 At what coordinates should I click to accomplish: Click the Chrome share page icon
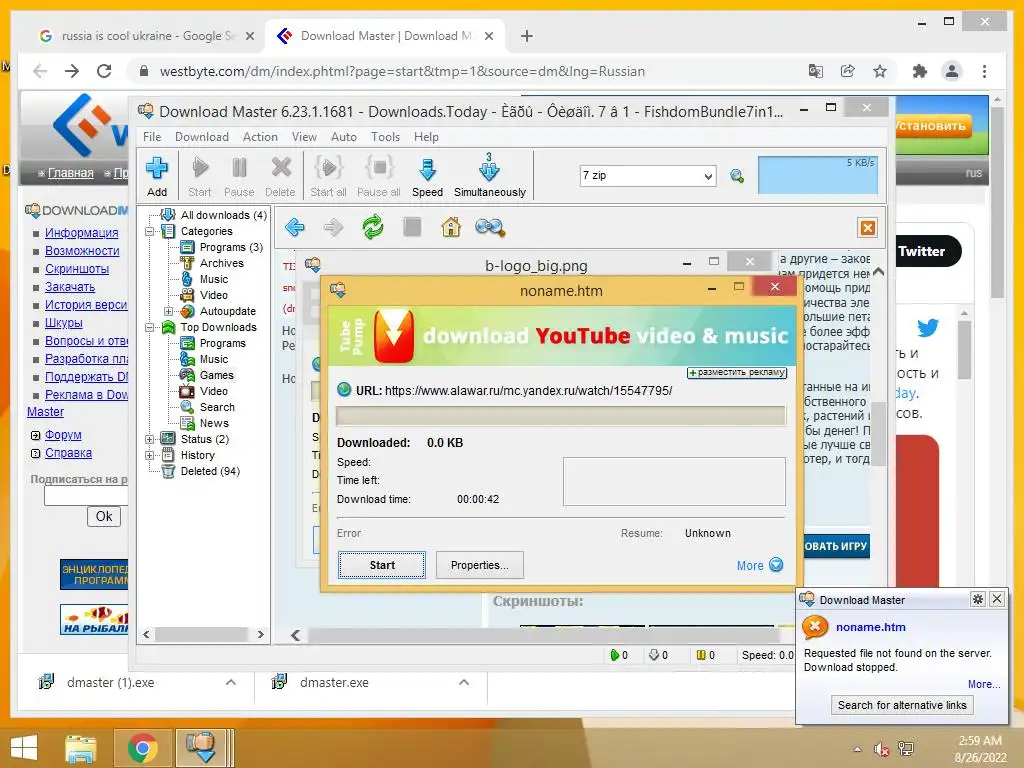pyautogui.click(x=848, y=71)
